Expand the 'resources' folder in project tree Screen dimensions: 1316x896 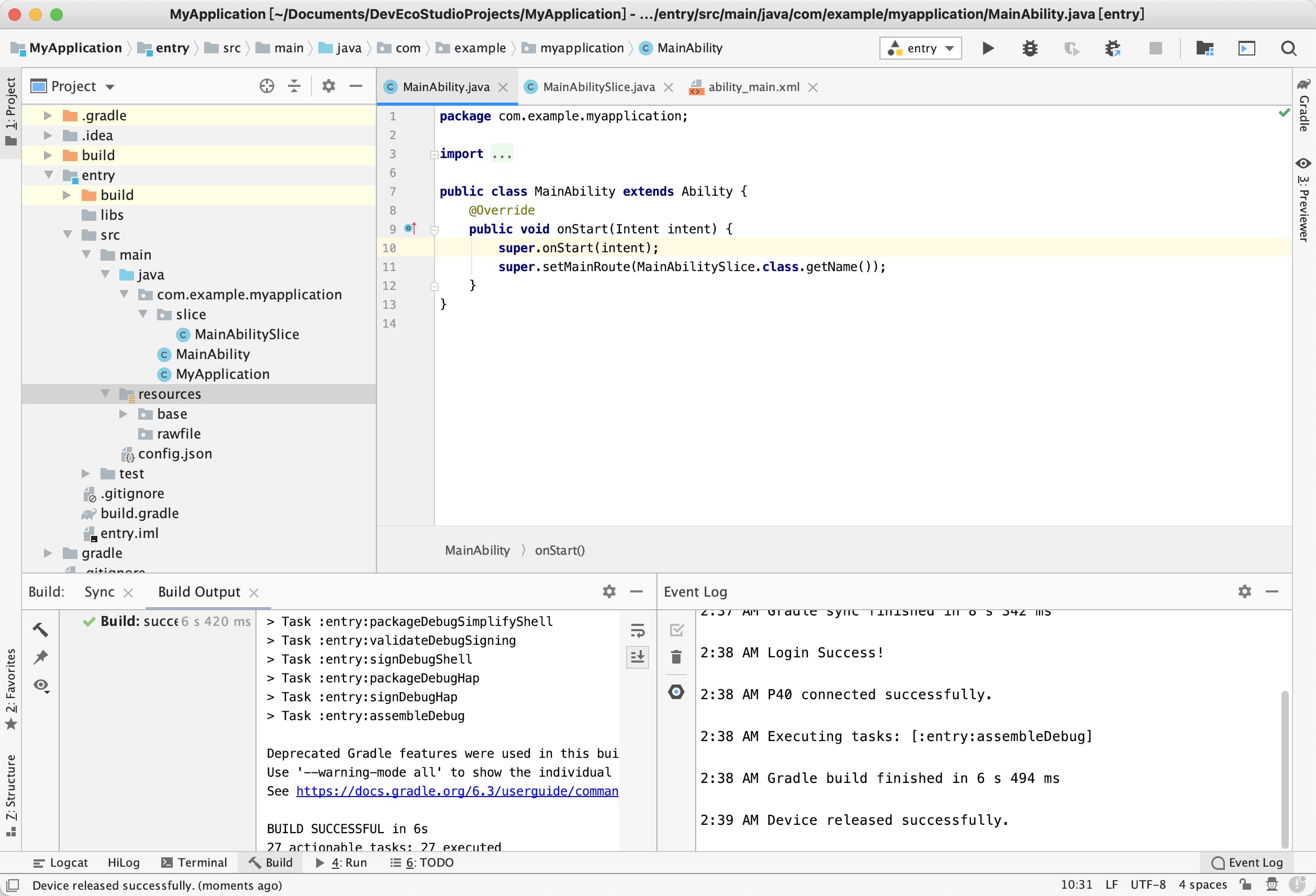point(107,394)
